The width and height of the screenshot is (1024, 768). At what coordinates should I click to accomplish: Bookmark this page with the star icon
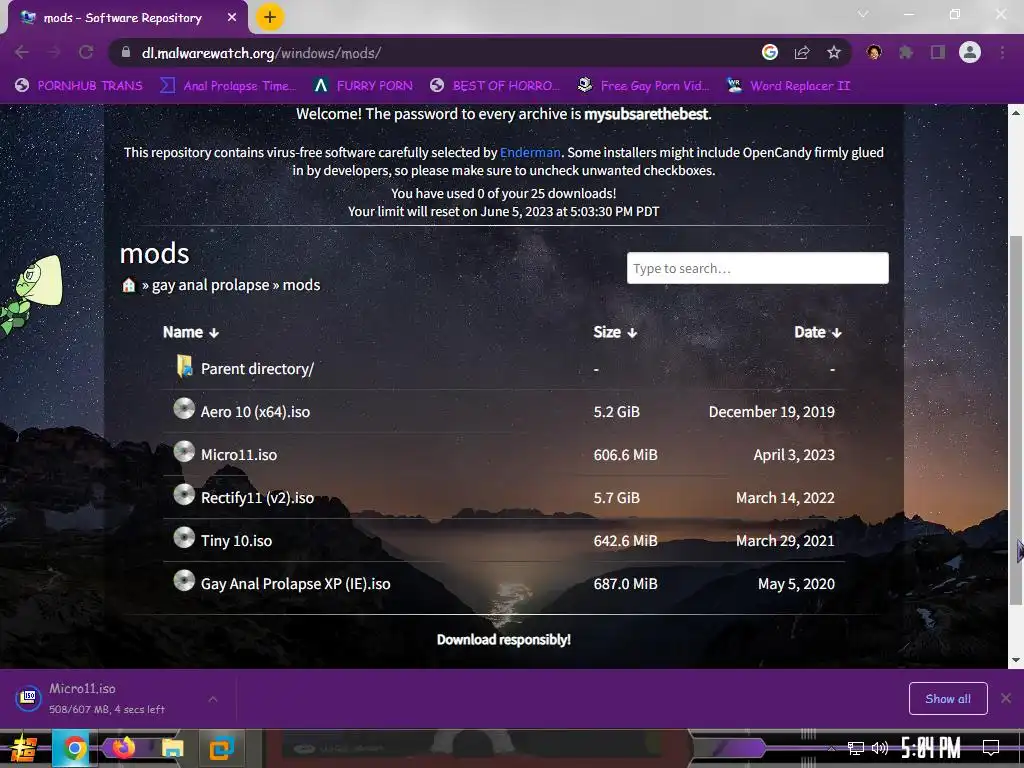click(834, 52)
